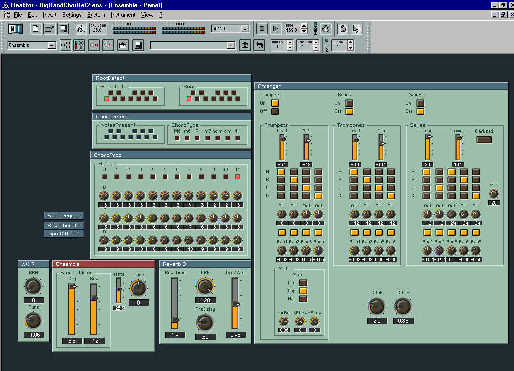Click the icon second after the snapshot dropdown
This screenshot has height=371, width=514.
coord(259,45)
